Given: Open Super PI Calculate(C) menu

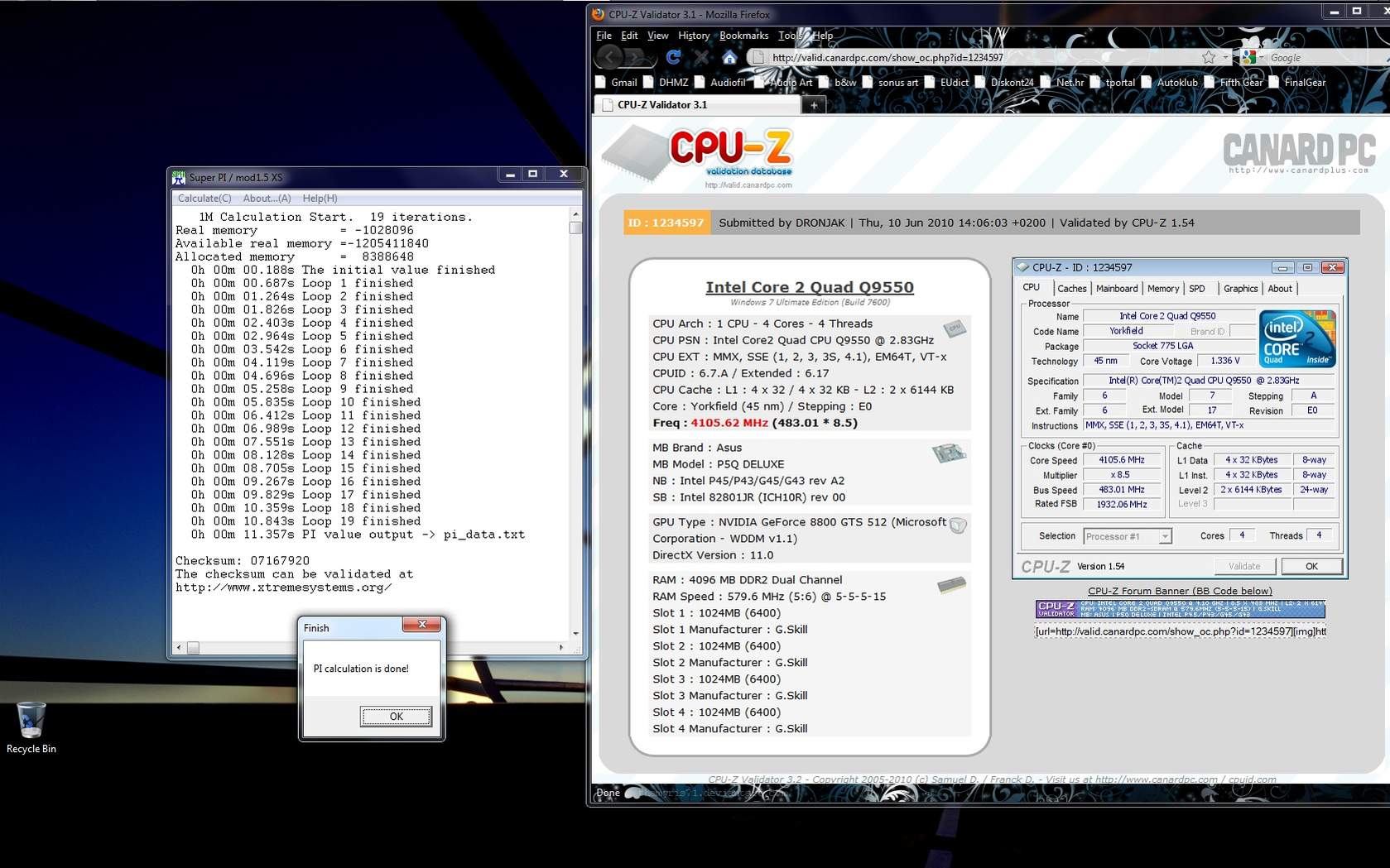Looking at the screenshot, I should [x=204, y=199].
